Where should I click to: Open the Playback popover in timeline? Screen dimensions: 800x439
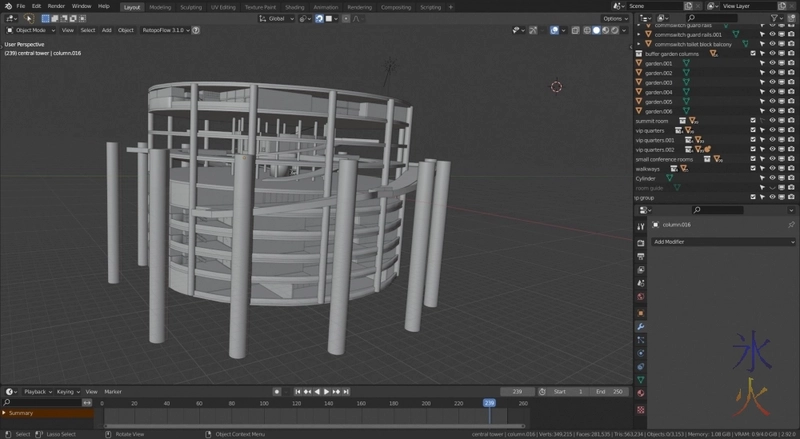tap(36, 391)
